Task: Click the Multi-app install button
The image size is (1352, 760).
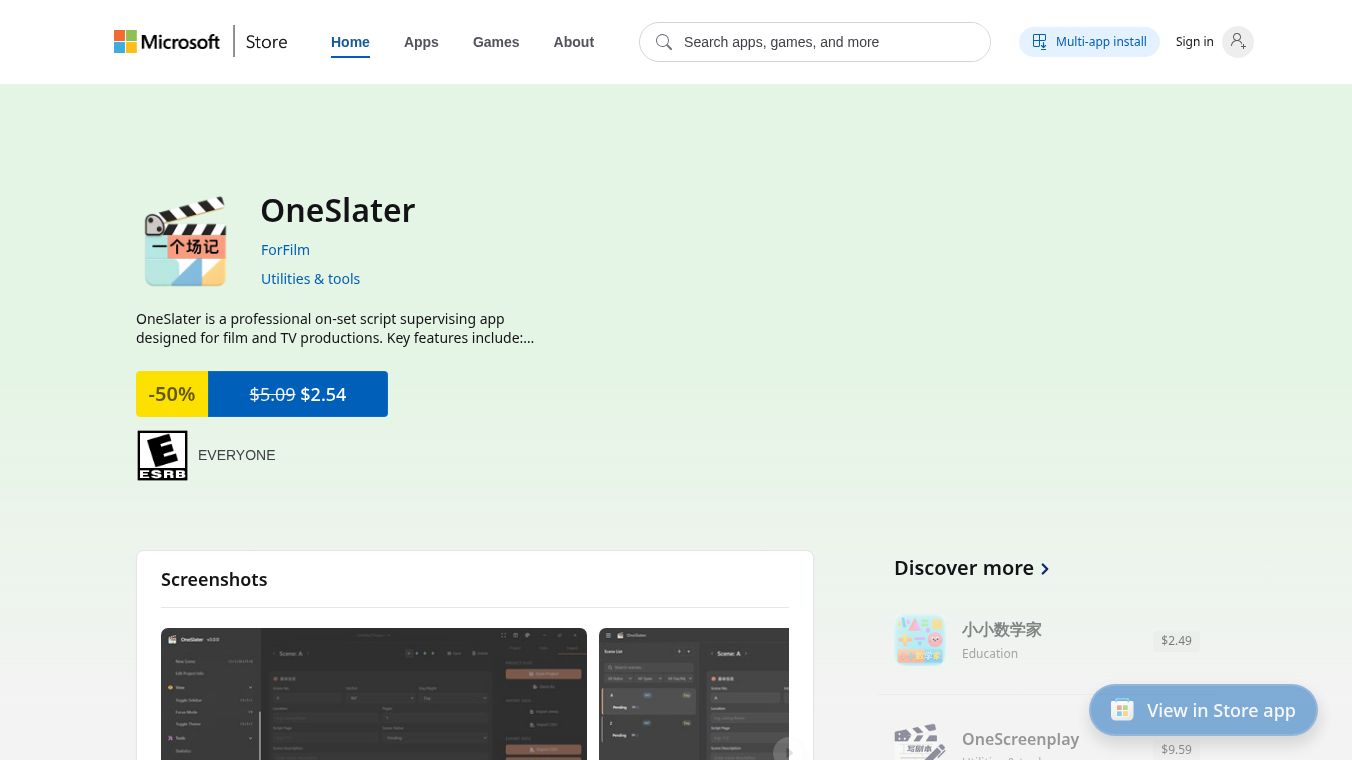Action: [1089, 42]
